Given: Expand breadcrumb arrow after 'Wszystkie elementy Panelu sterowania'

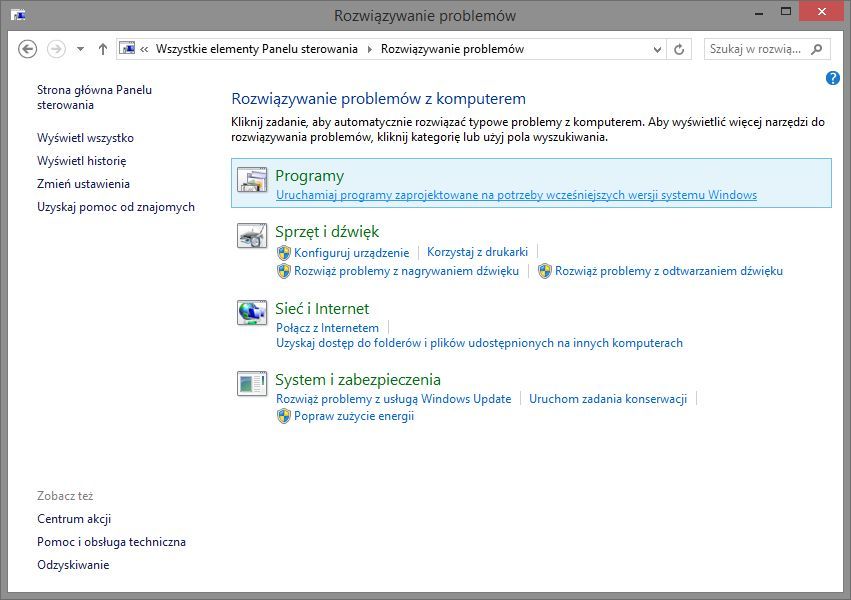Looking at the screenshot, I should [370, 49].
